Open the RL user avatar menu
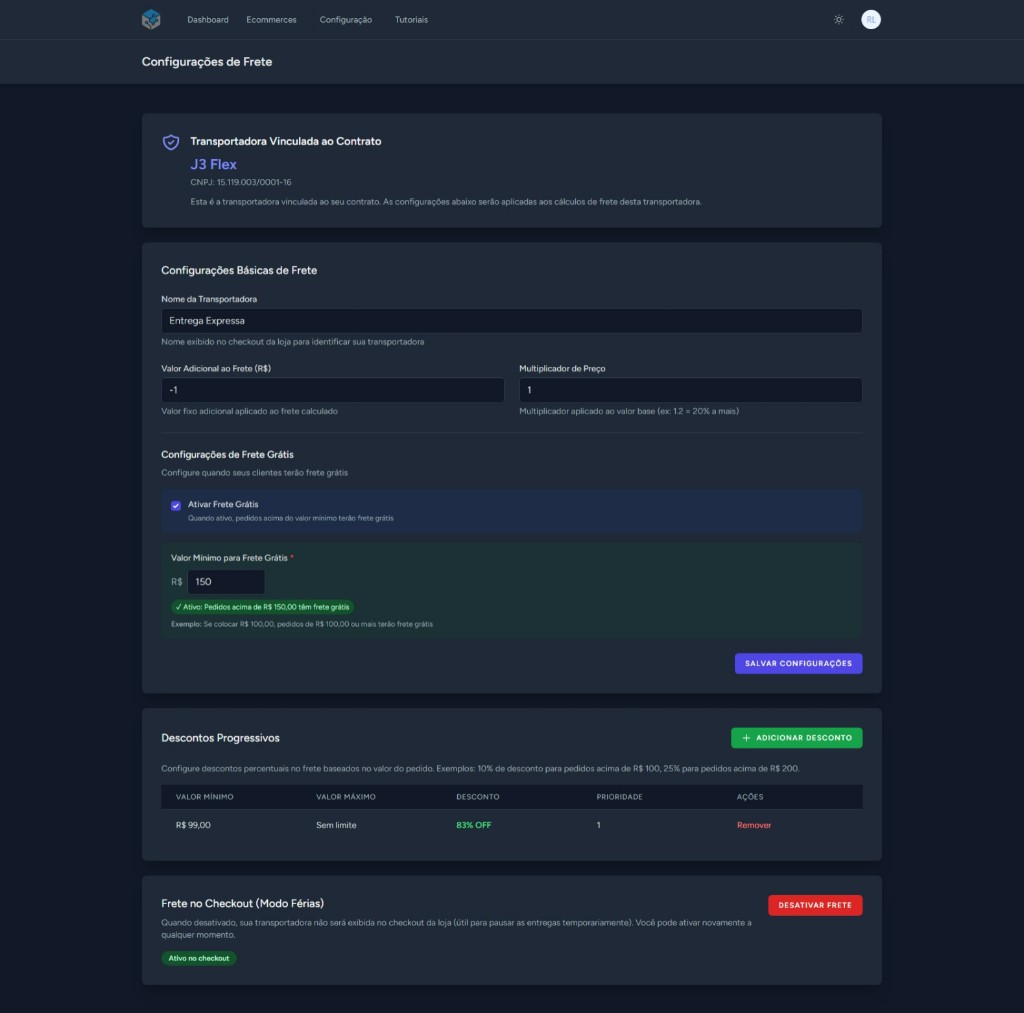This screenshot has height=1013, width=1024. pyautogui.click(x=871, y=20)
